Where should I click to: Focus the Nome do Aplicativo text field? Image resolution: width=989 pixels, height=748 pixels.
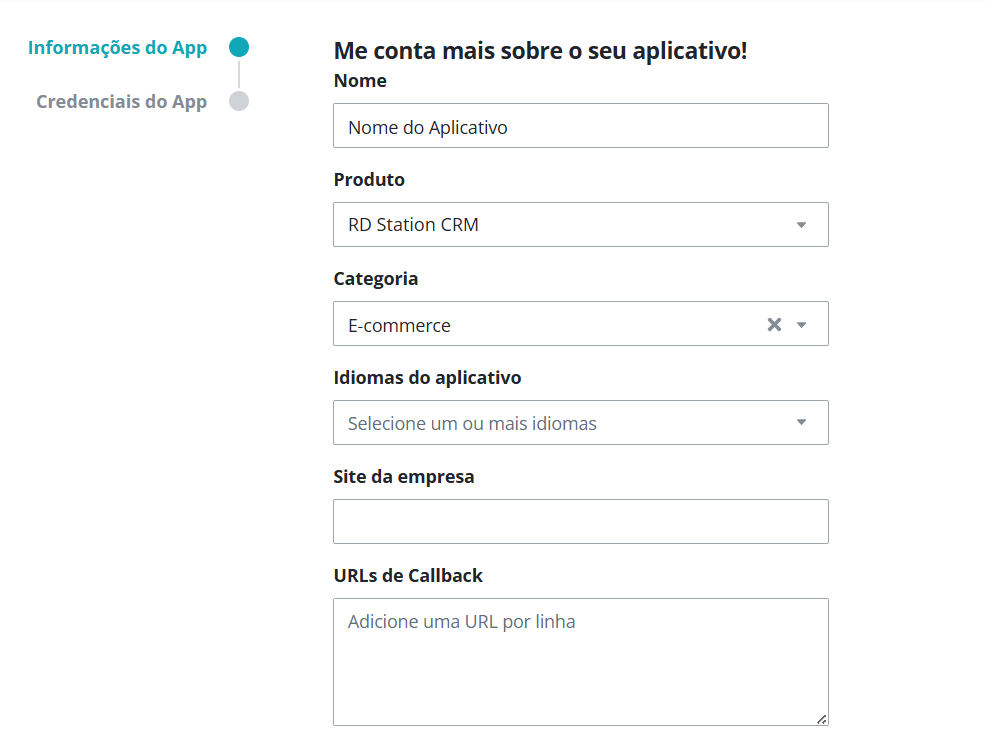click(x=580, y=126)
